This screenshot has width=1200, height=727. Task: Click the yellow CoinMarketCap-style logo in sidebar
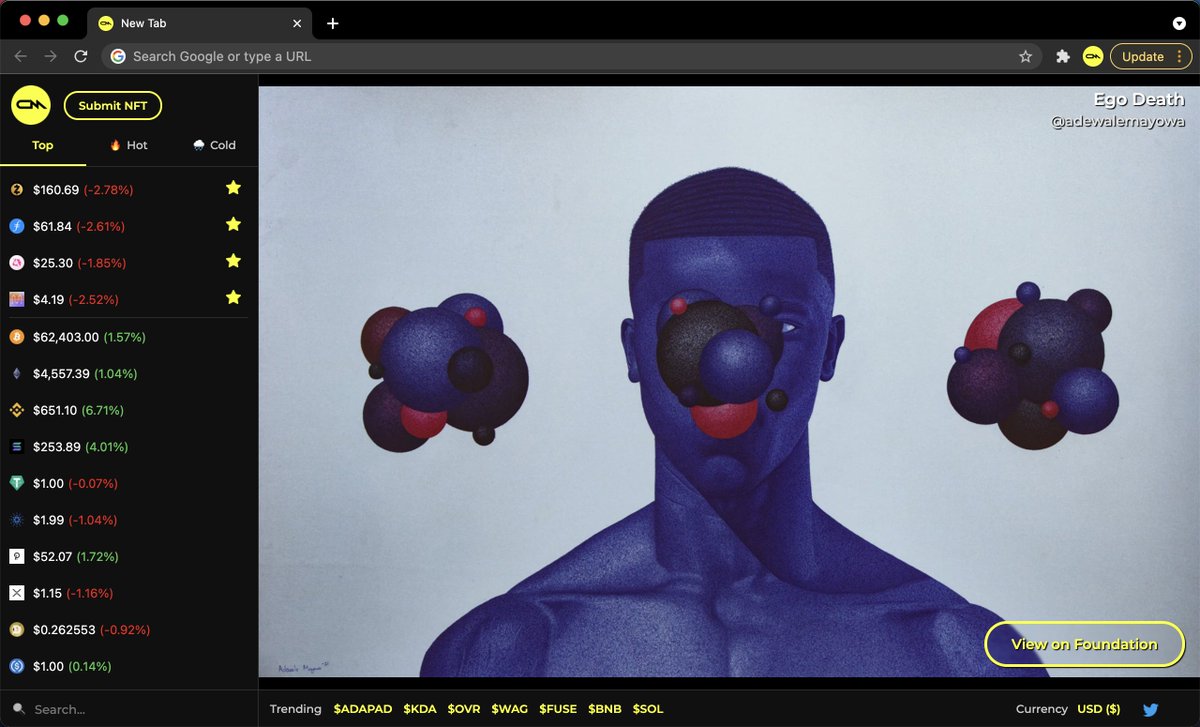31,105
